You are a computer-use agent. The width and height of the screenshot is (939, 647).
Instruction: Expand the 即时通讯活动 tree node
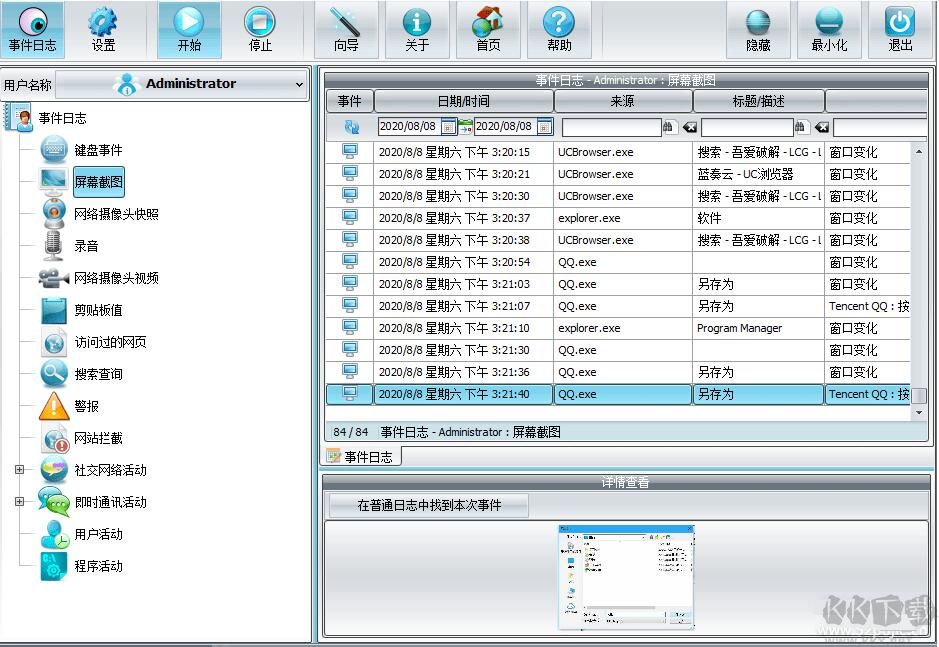(x=18, y=502)
